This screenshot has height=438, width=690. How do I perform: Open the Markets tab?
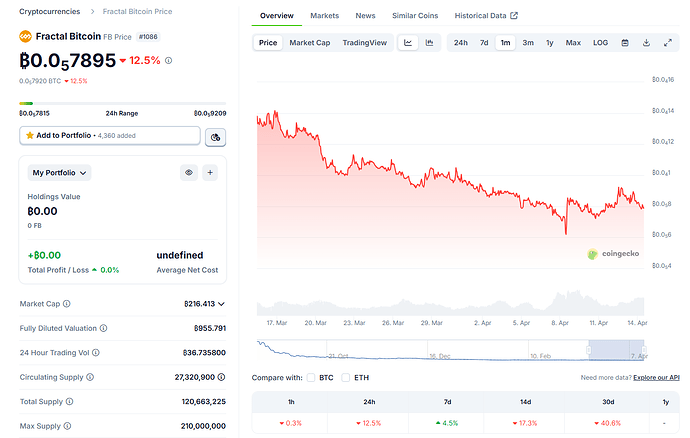[324, 15]
